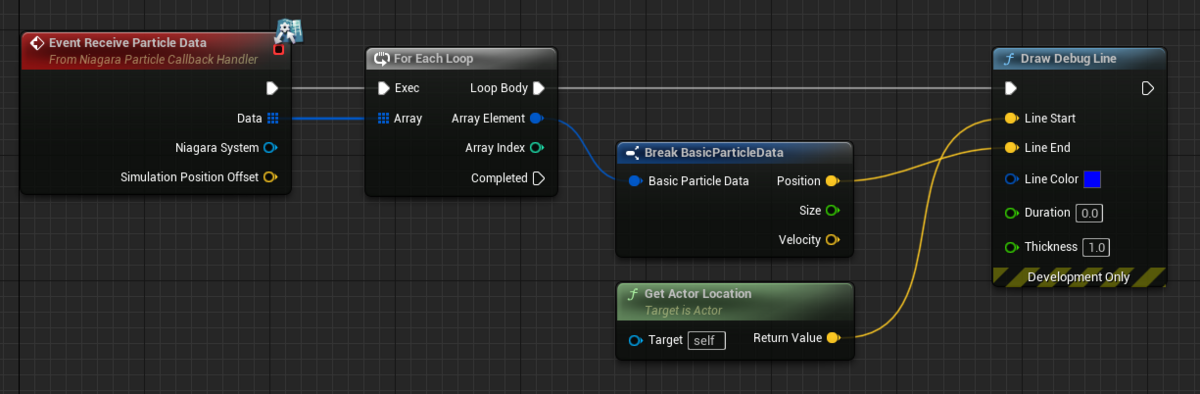Click the Array Element output pin
Image resolution: width=1200 pixels, height=394 pixels.
coord(536,118)
